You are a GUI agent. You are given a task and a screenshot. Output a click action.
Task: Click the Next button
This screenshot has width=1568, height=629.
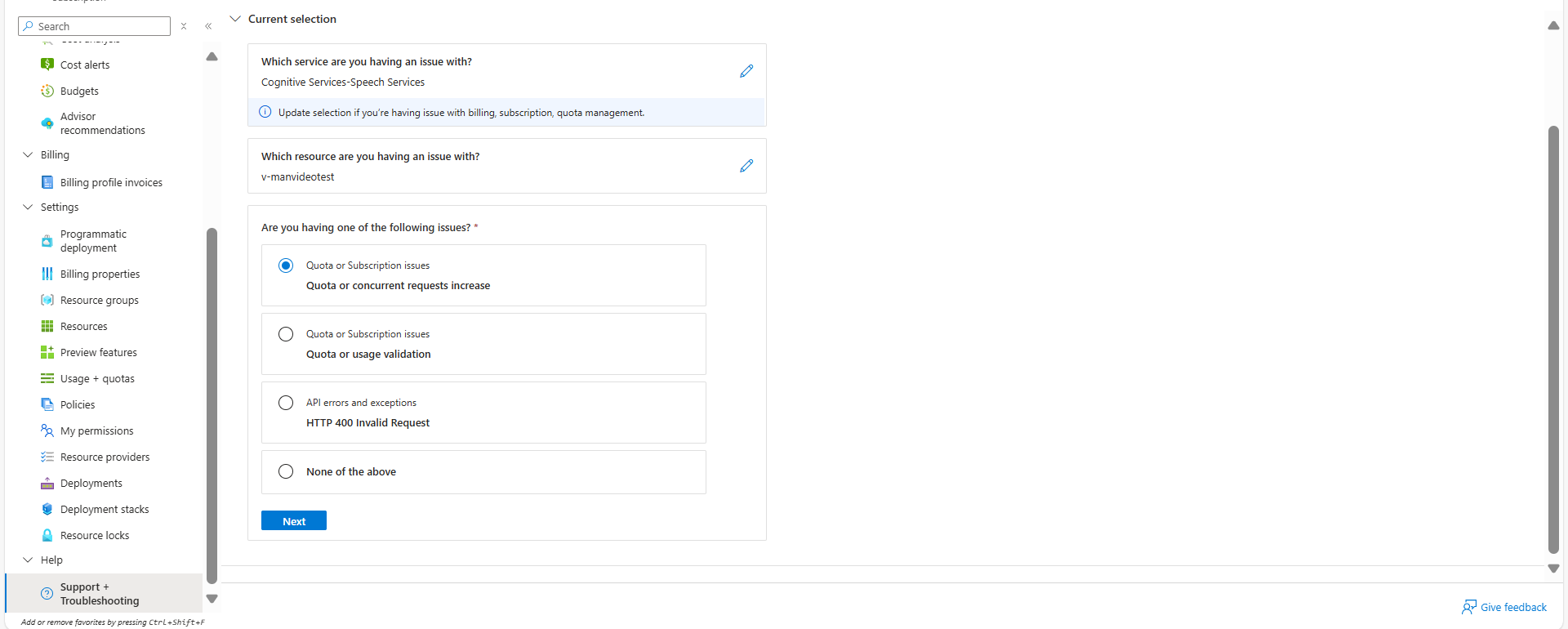(x=294, y=521)
